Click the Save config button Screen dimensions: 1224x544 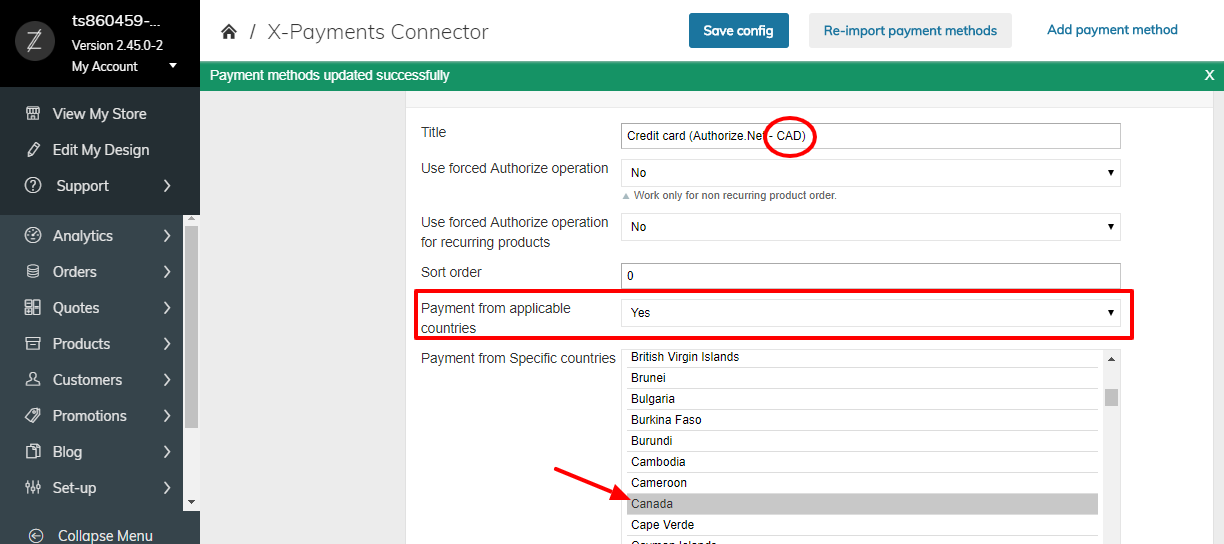(x=739, y=31)
